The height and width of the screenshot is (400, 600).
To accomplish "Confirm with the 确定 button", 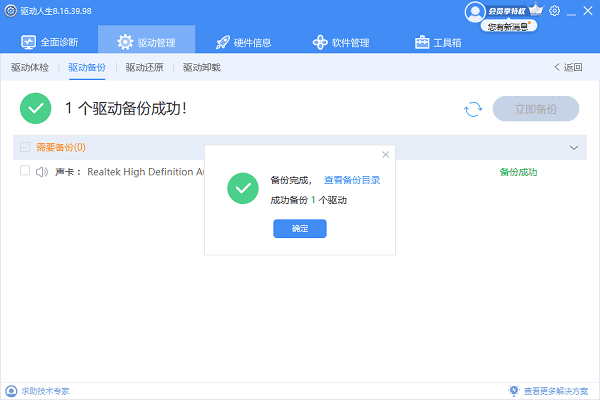I will coord(300,229).
